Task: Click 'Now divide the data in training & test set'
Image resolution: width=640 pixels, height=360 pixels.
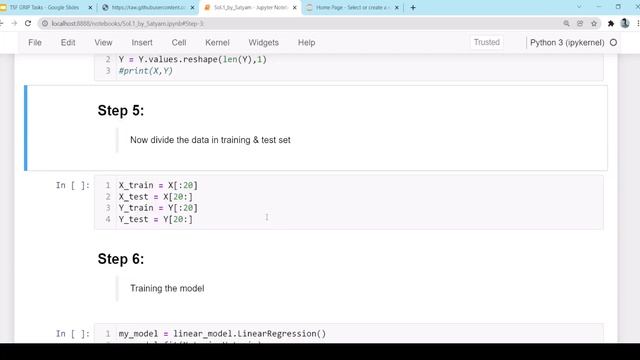Action: pyautogui.click(x=210, y=140)
